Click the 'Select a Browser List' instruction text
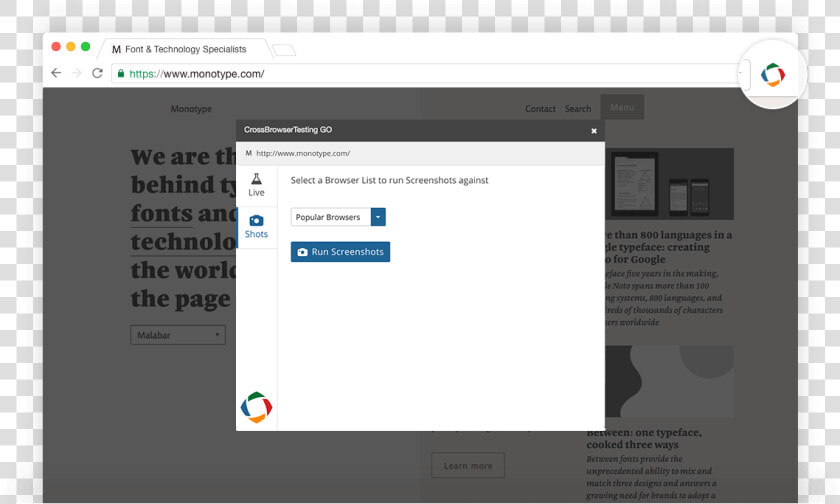This screenshot has width=840, height=504. coord(389,180)
